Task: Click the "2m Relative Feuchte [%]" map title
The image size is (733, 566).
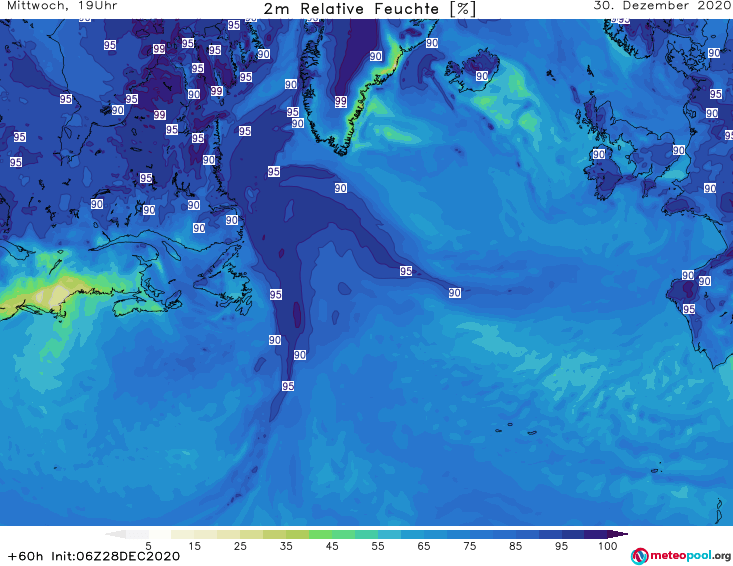Action: coord(369,9)
